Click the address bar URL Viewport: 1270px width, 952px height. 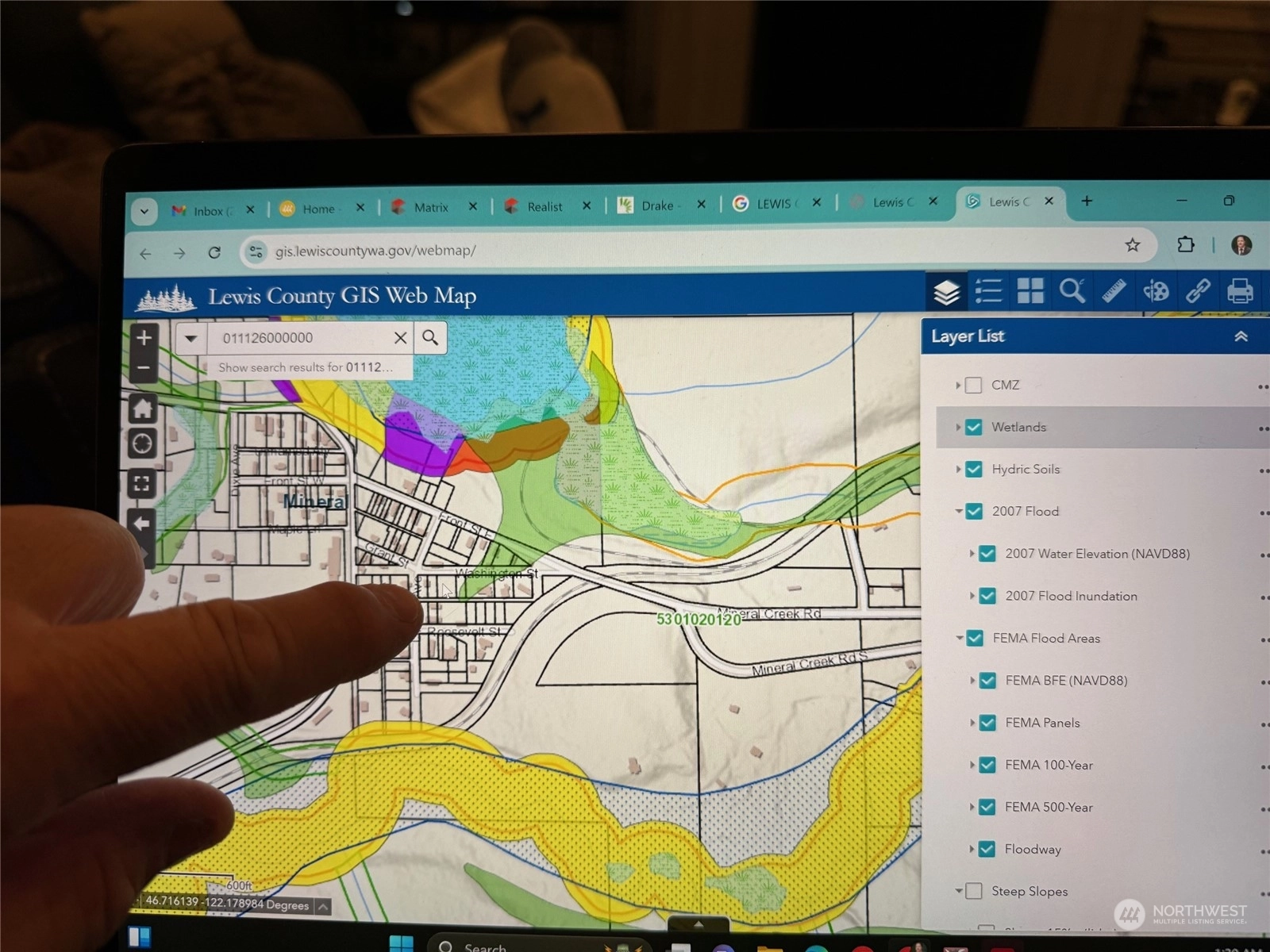click(x=375, y=251)
